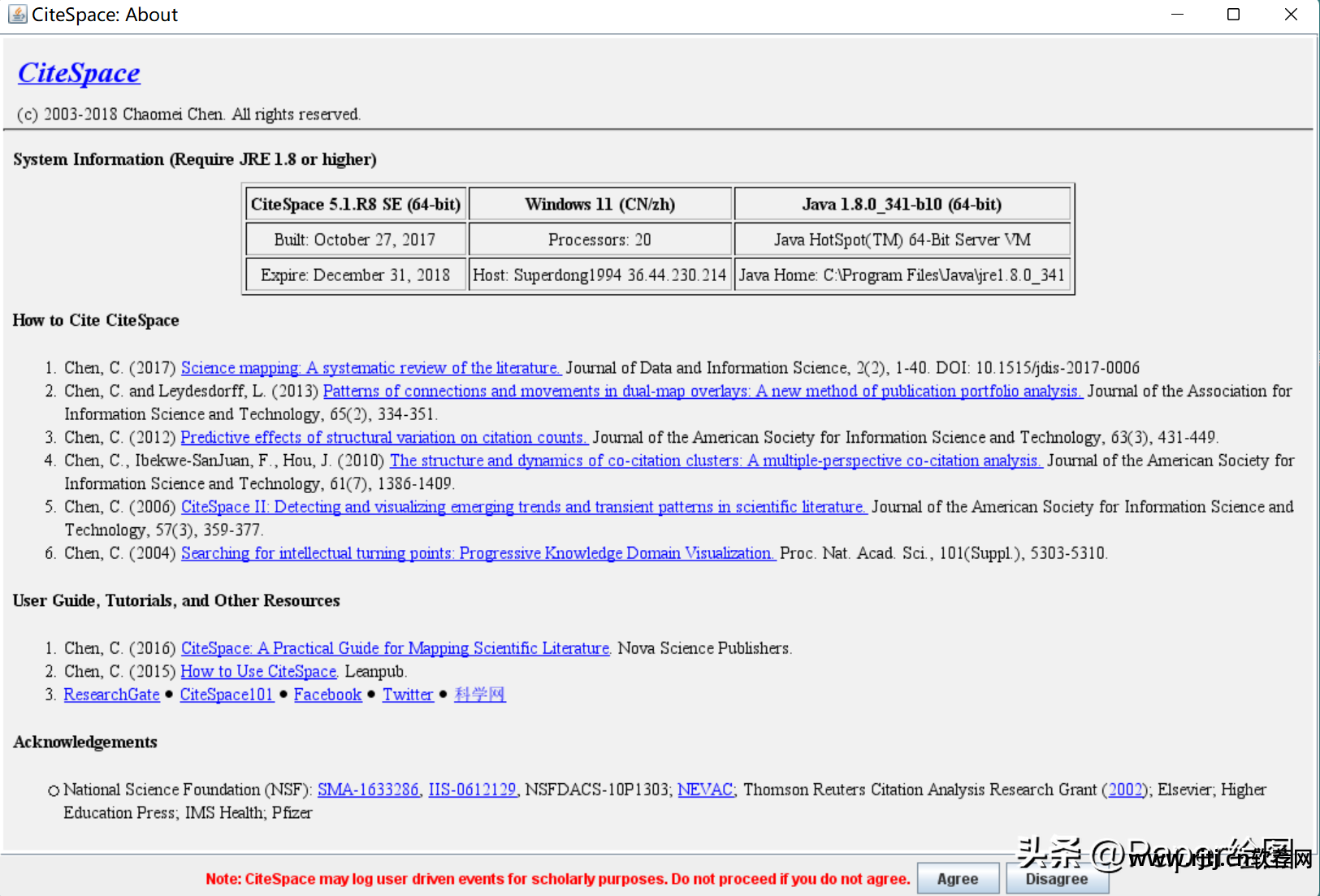Select 'Built: October 27, 2017' cell
This screenshot has width=1320, height=896.
(x=356, y=240)
